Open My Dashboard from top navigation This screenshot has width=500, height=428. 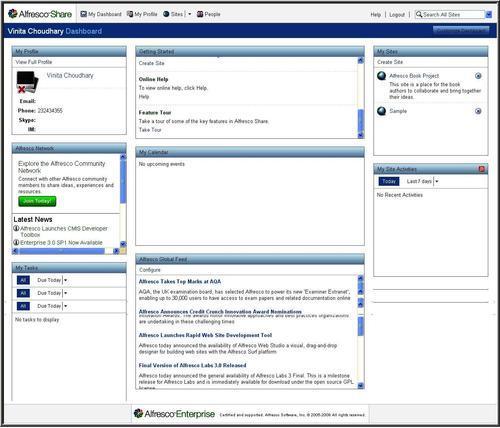coord(101,14)
